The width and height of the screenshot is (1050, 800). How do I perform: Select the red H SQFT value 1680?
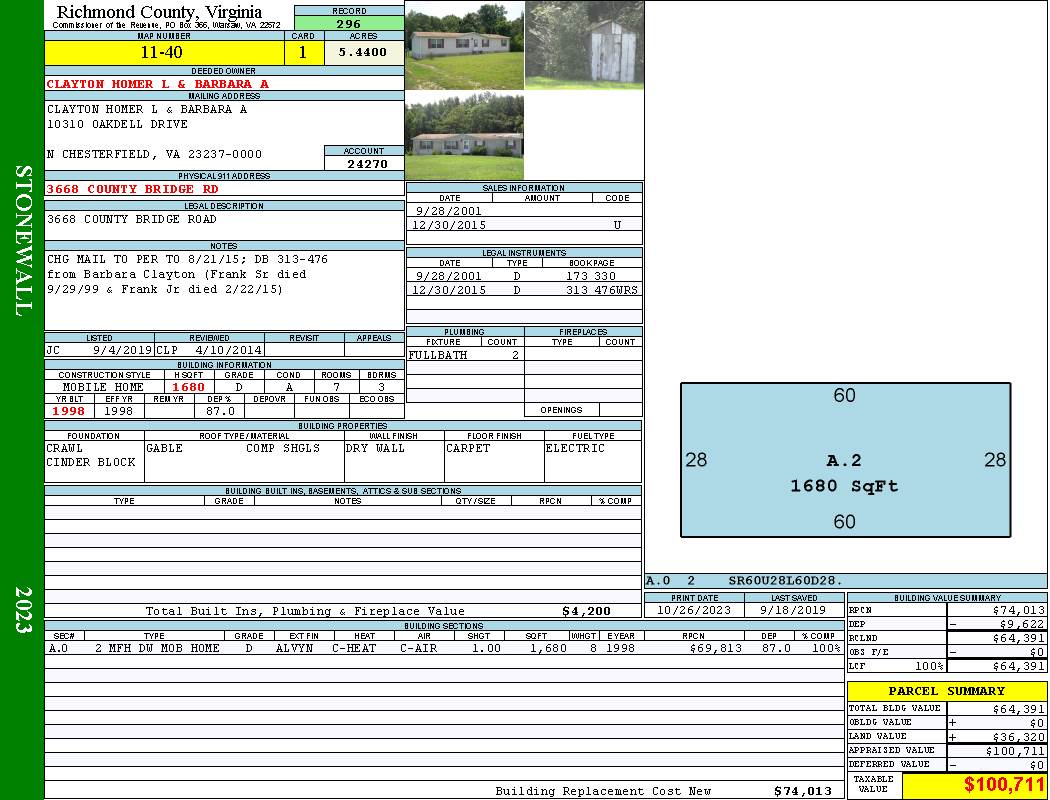188,387
